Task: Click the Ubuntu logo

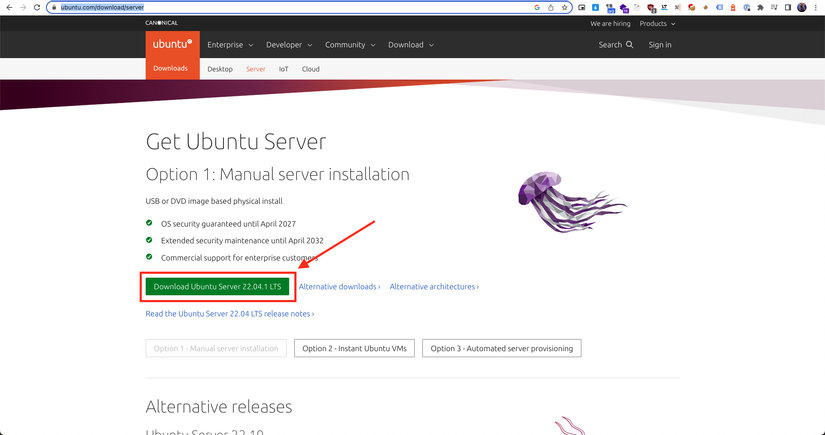Action: tap(173, 44)
